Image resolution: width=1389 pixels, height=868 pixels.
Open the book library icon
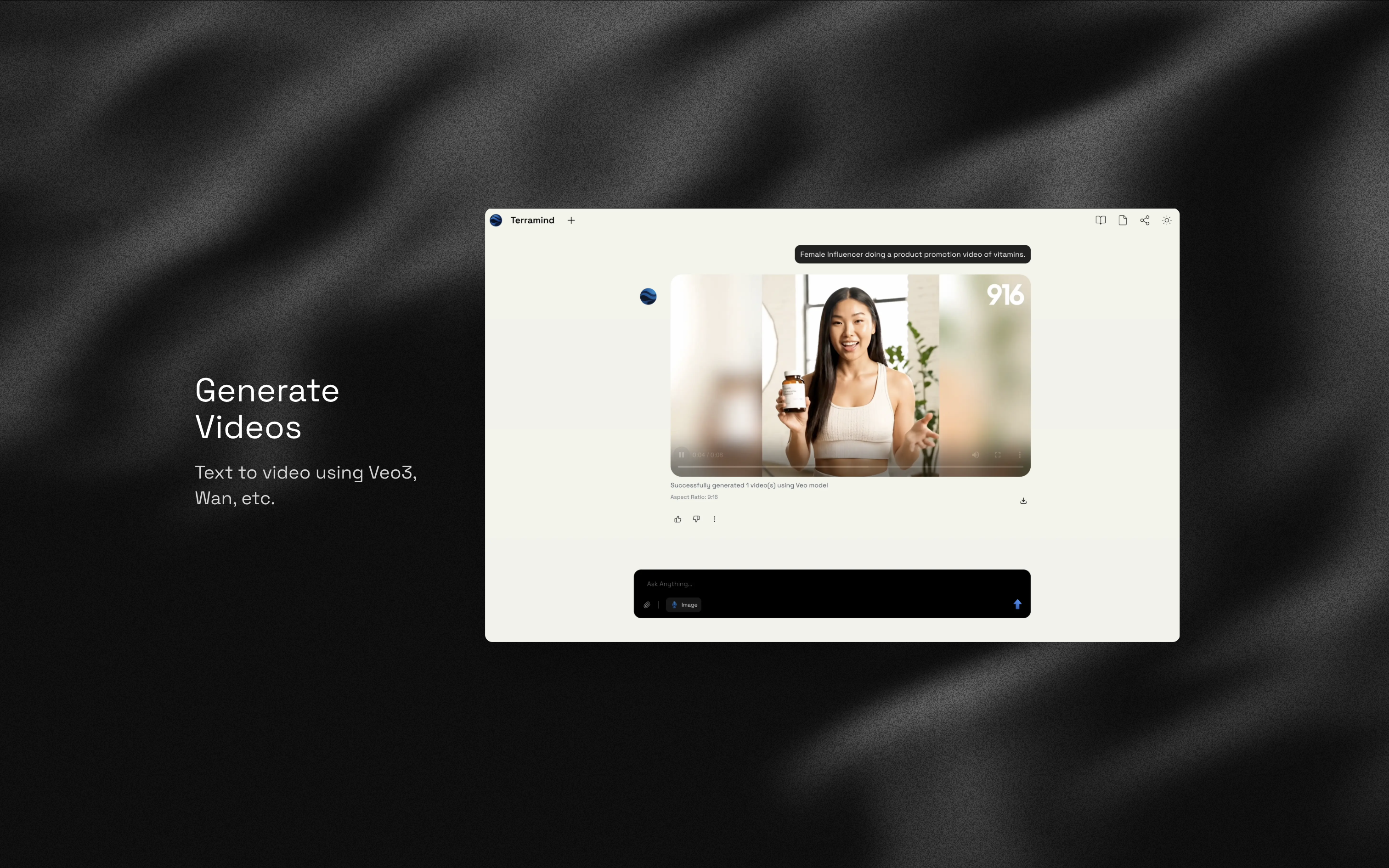(x=1100, y=220)
